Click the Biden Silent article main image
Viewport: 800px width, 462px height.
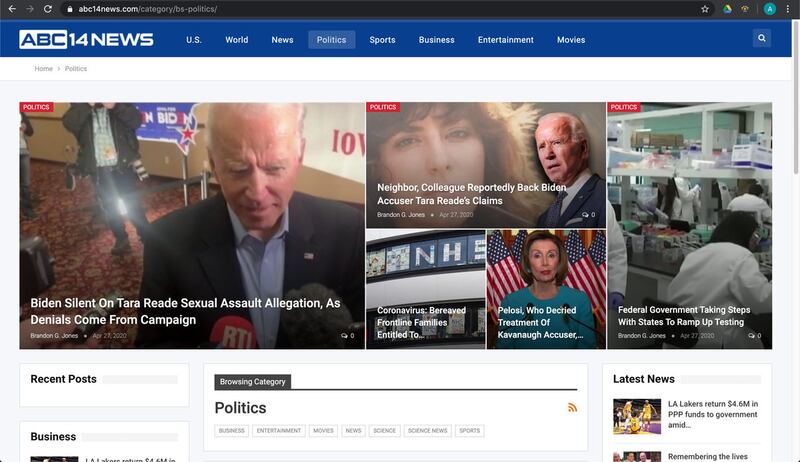click(x=192, y=225)
